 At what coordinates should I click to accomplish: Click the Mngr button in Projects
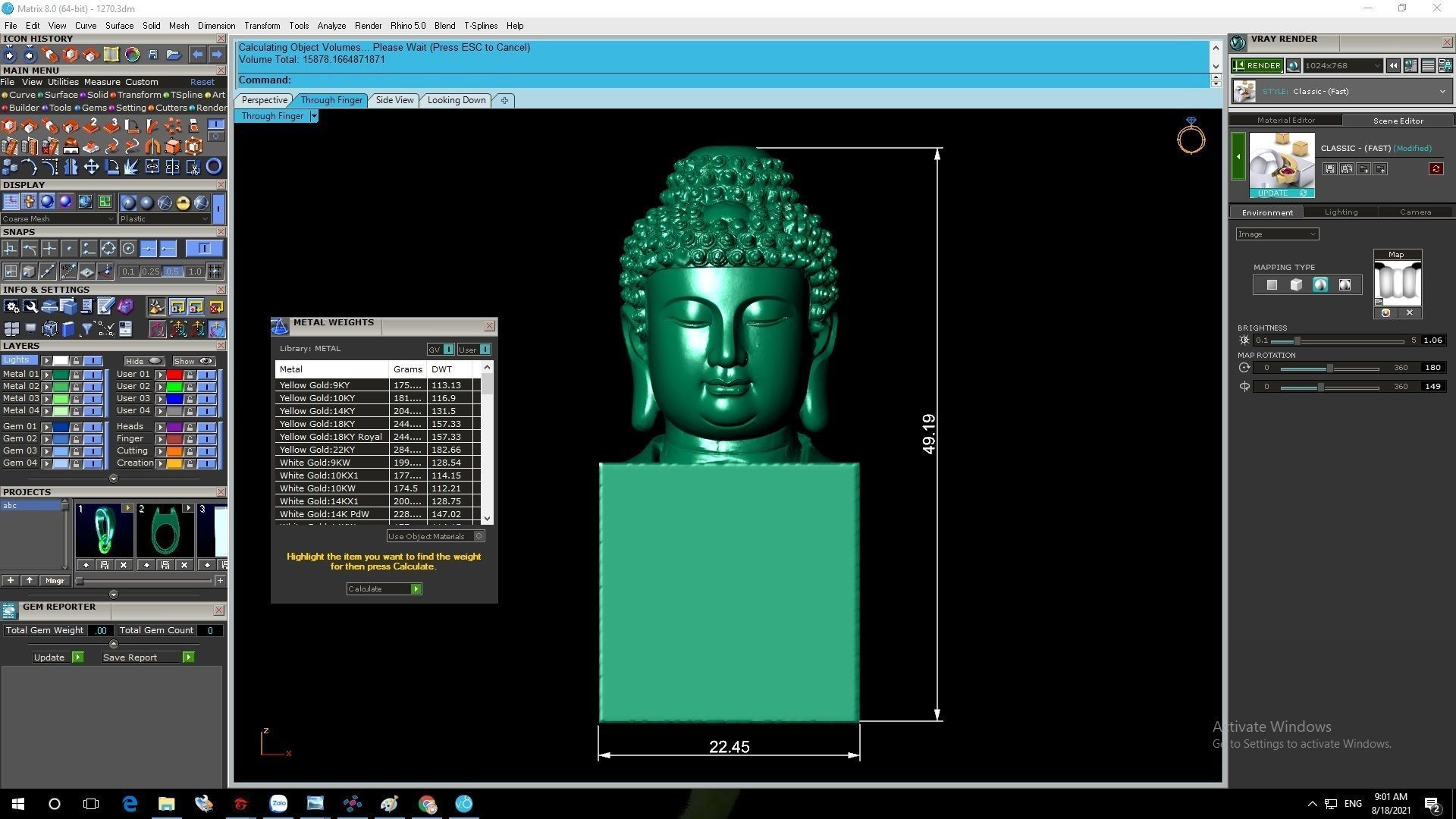(x=55, y=581)
